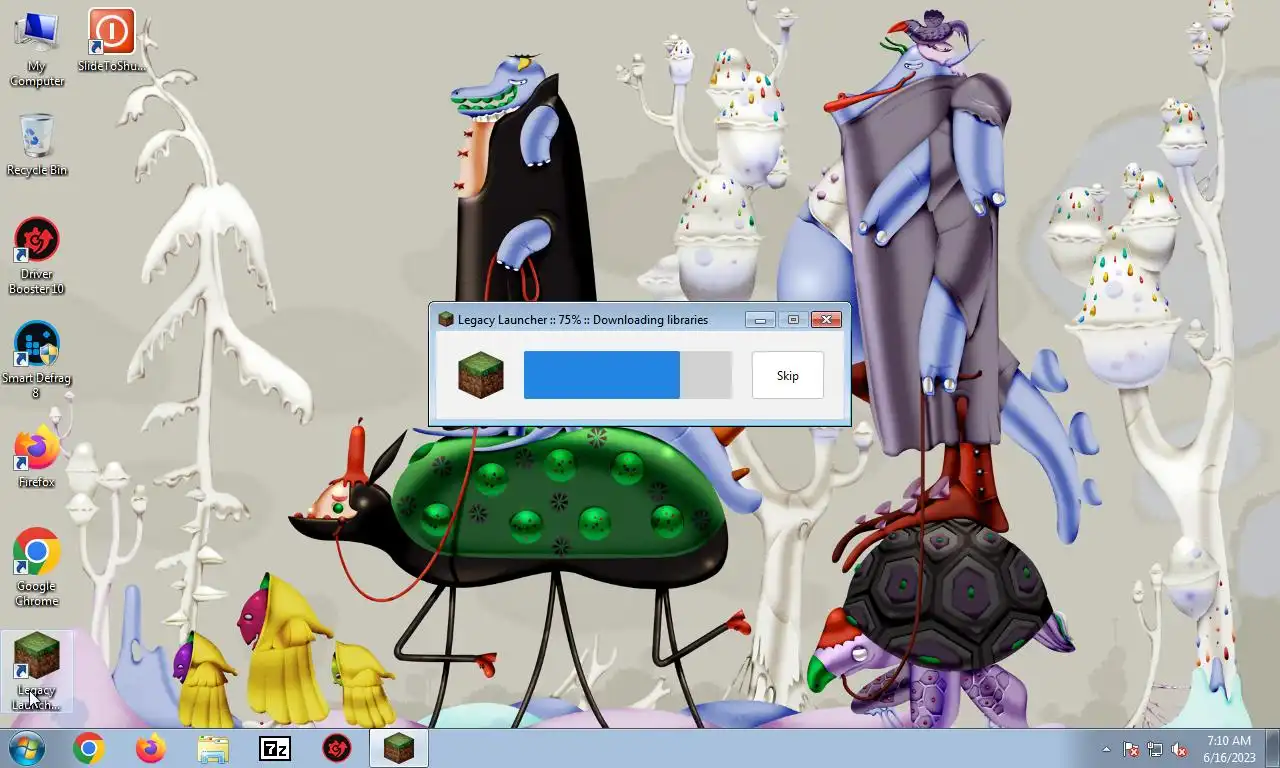The image size is (1280, 768).
Task: Open Windows Explorer from the taskbar
Action: coord(213,748)
